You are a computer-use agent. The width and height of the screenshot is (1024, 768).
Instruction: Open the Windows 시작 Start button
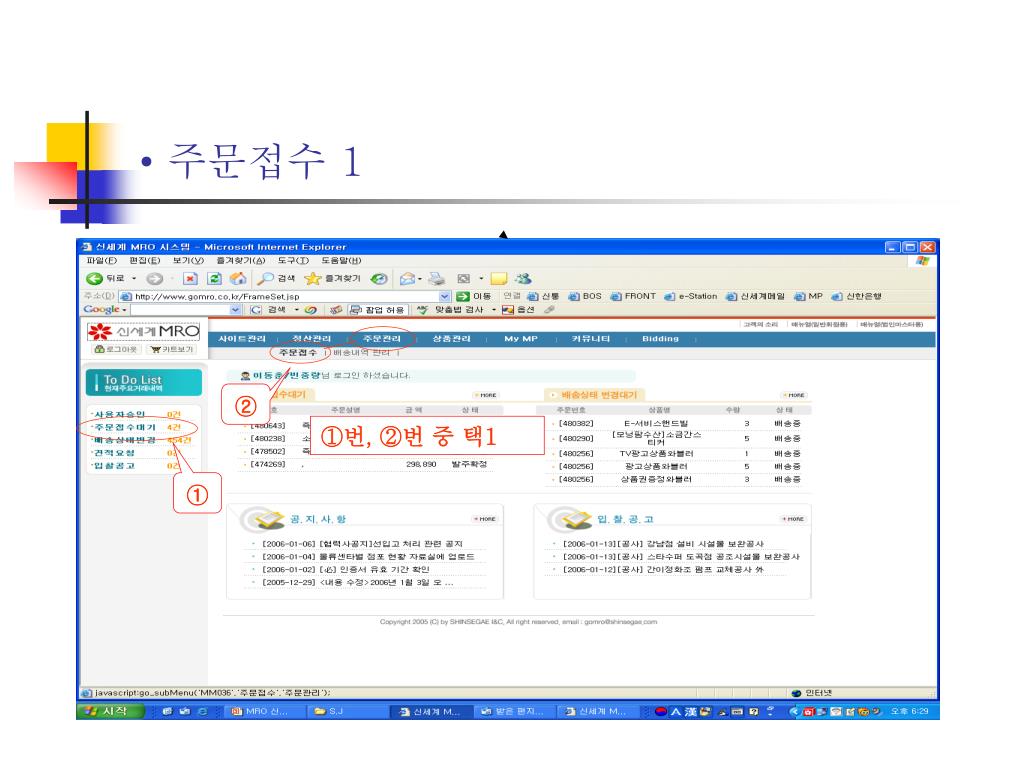pos(110,711)
